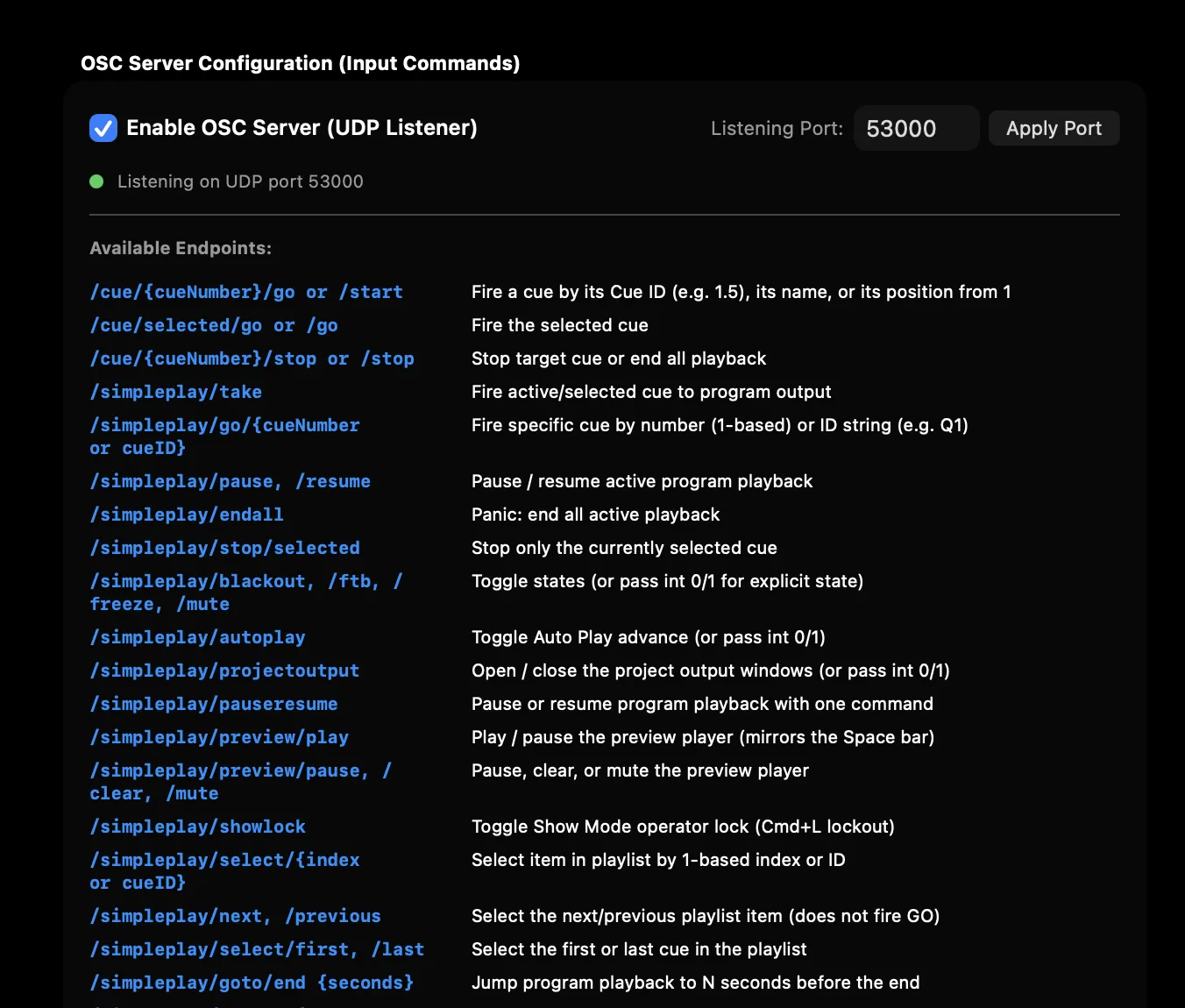Click the green listening status indicator
Viewport: 1185px width, 1008px height.
point(96,181)
